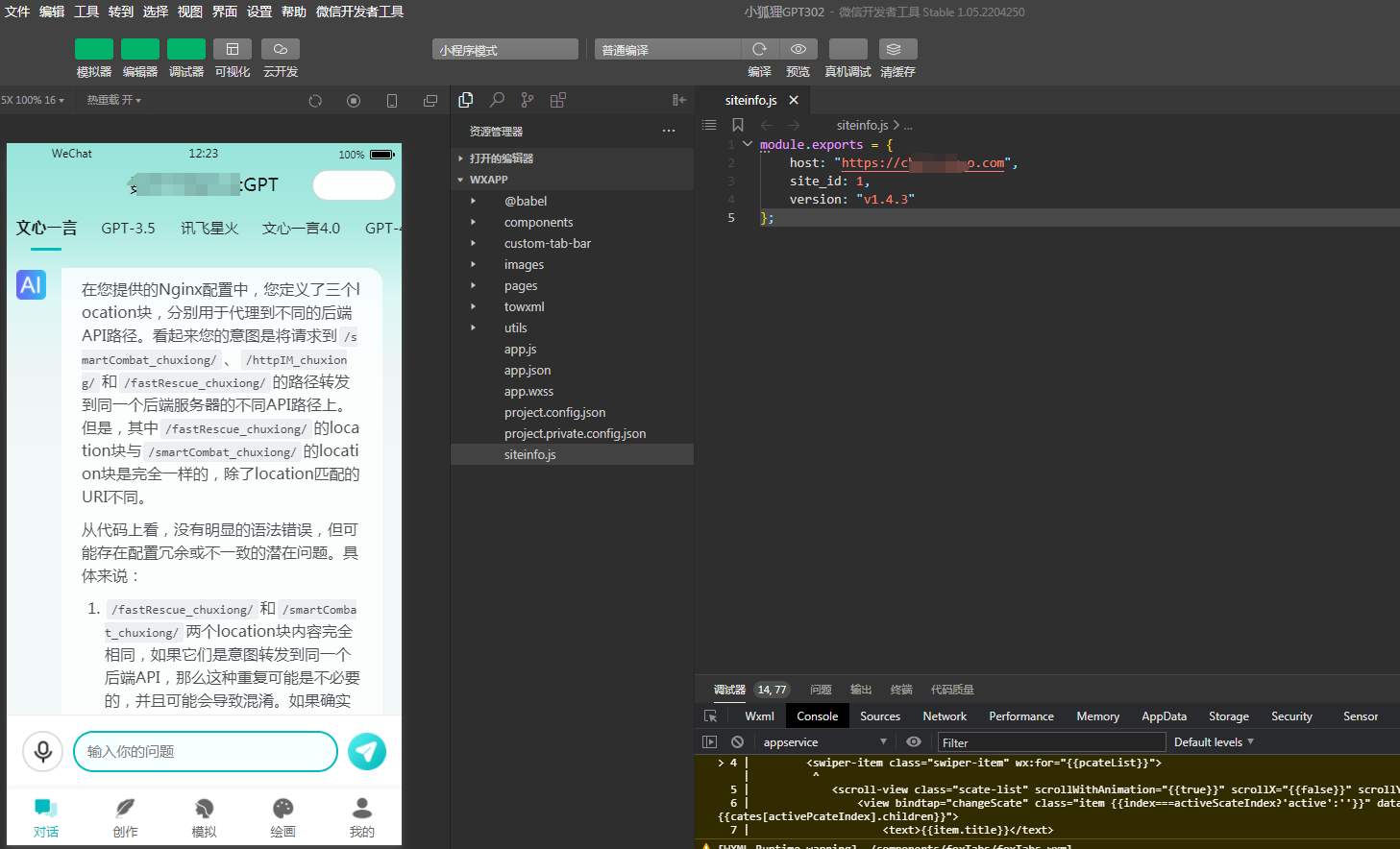The height and width of the screenshot is (849, 1400).
Task: Switch to the 问题 panel tab
Action: coord(821,690)
